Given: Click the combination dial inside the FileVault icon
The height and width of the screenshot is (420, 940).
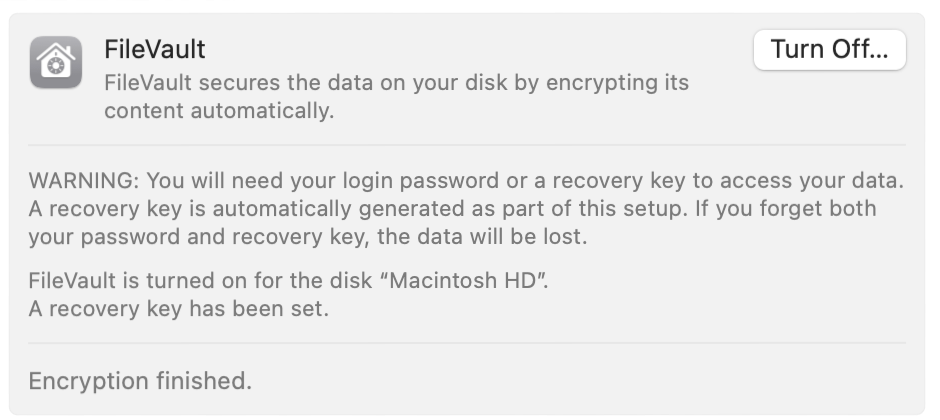Looking at the screenshot, I should 56,66.
